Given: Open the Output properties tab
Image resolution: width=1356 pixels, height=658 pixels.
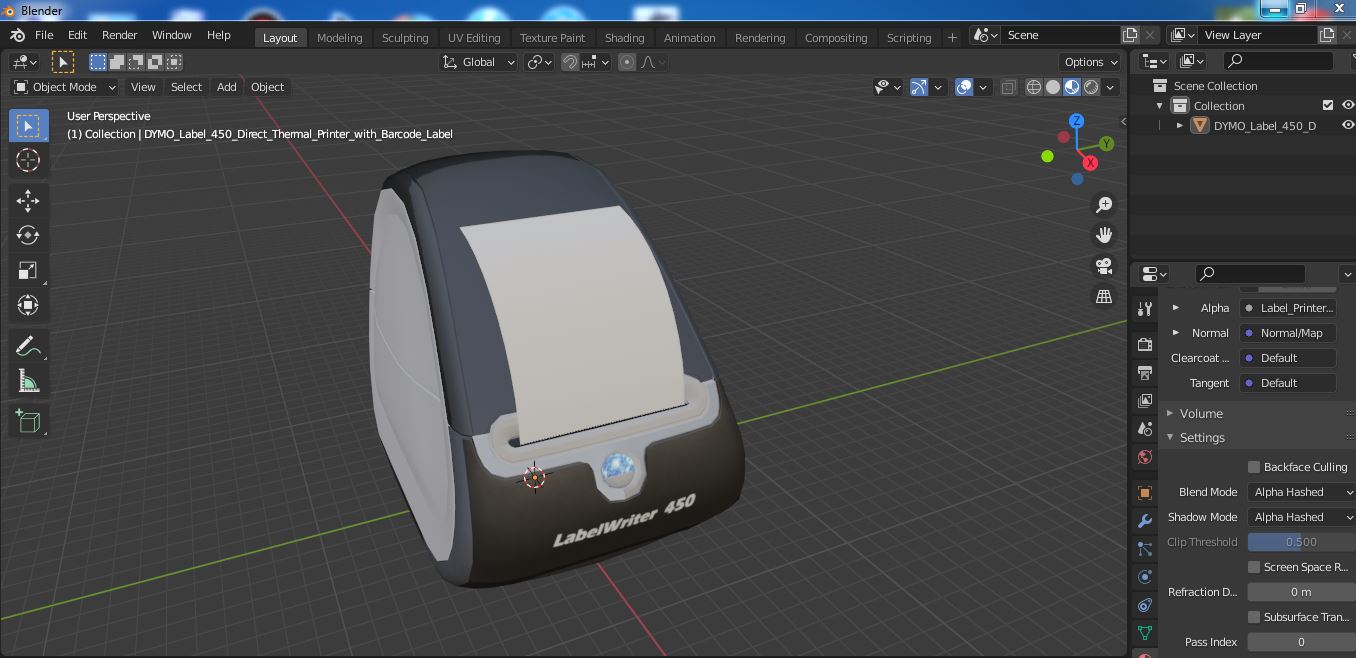Looking at the screenshot, I should click(1145, 372).
